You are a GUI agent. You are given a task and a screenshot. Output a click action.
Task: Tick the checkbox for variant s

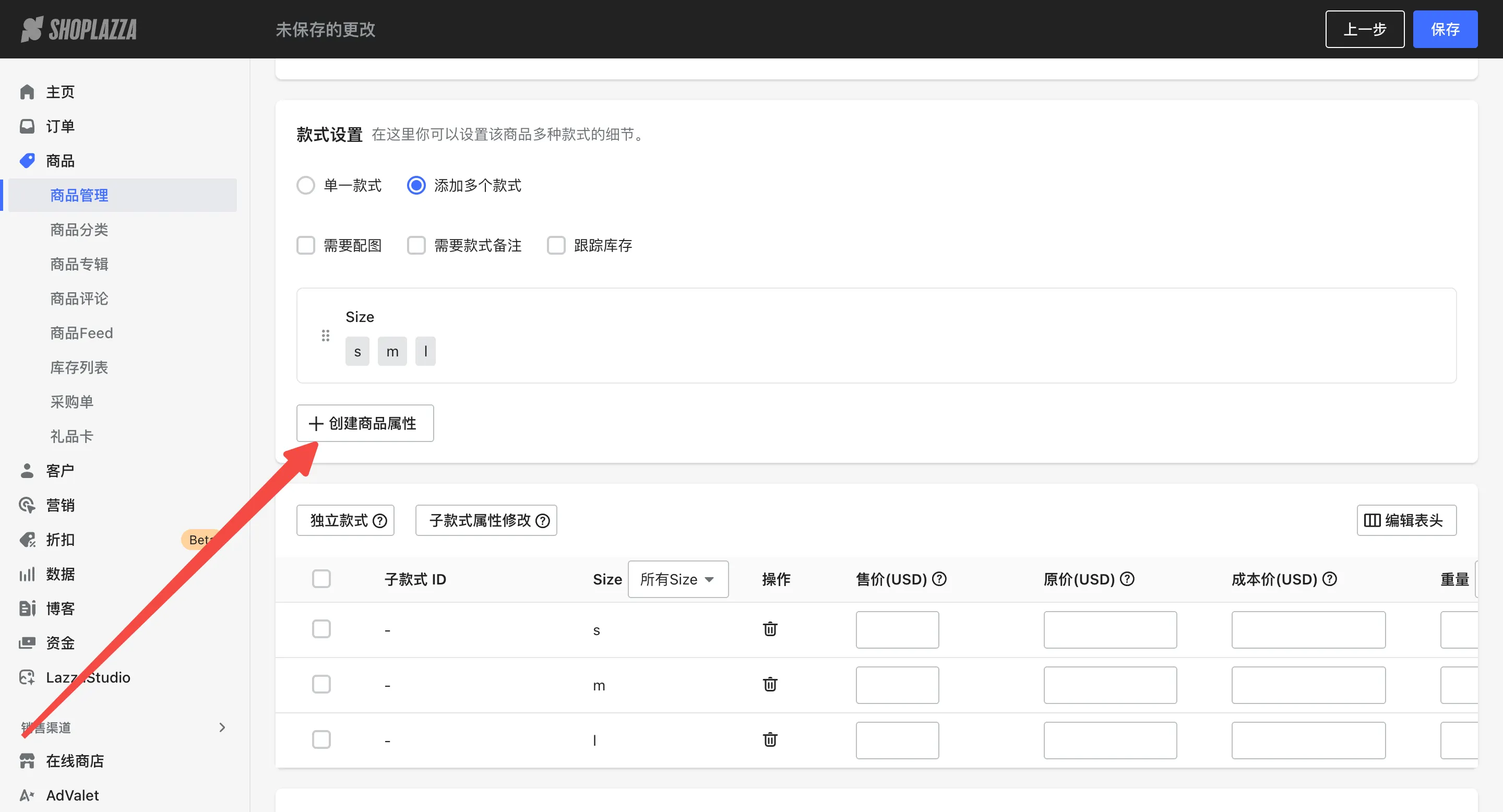point(321,629)
